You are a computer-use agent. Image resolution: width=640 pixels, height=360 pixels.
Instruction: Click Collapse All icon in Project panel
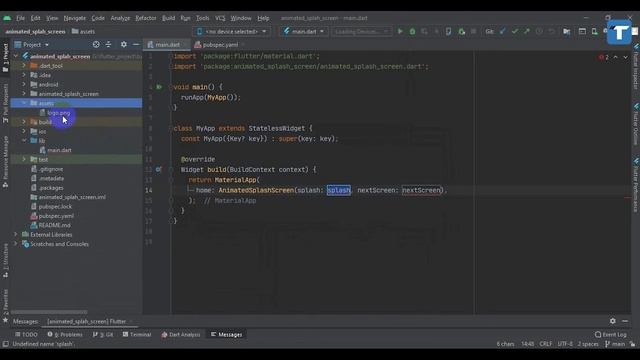click(108, 44)
